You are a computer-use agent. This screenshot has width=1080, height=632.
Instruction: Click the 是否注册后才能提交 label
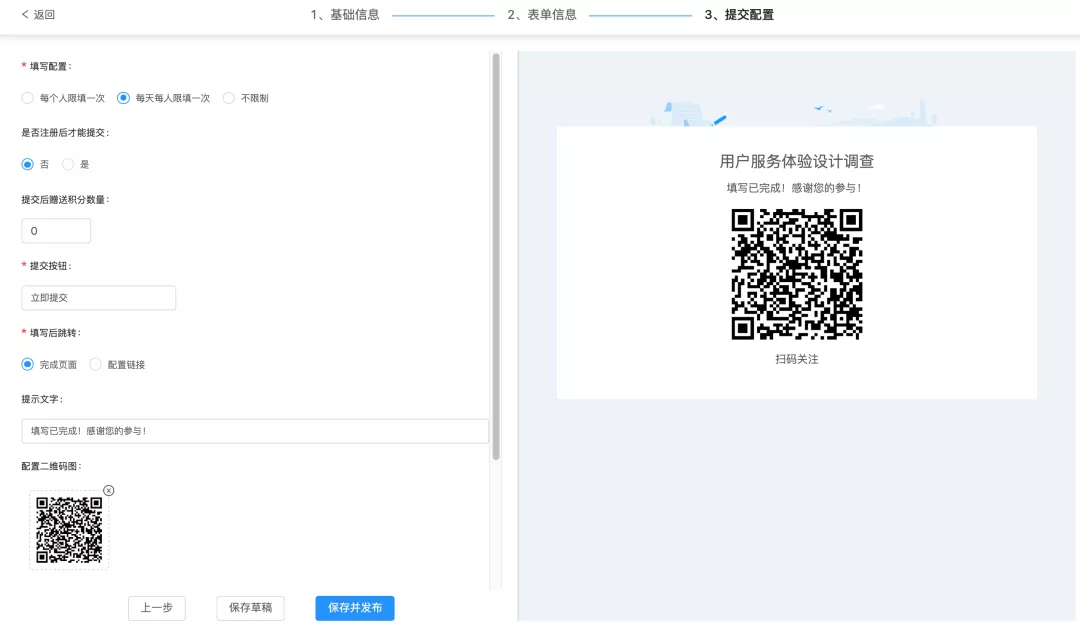coord(65,132)
